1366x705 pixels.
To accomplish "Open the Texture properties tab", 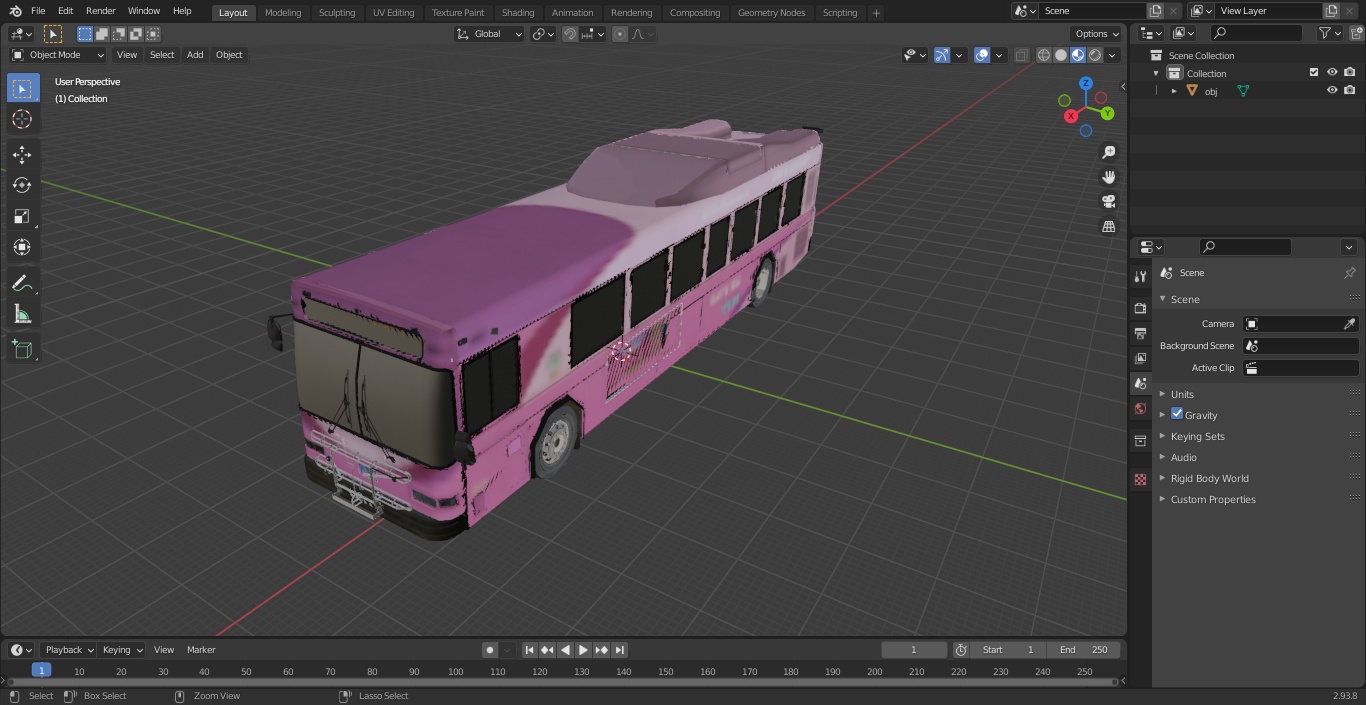I will tap(1140, 480).
